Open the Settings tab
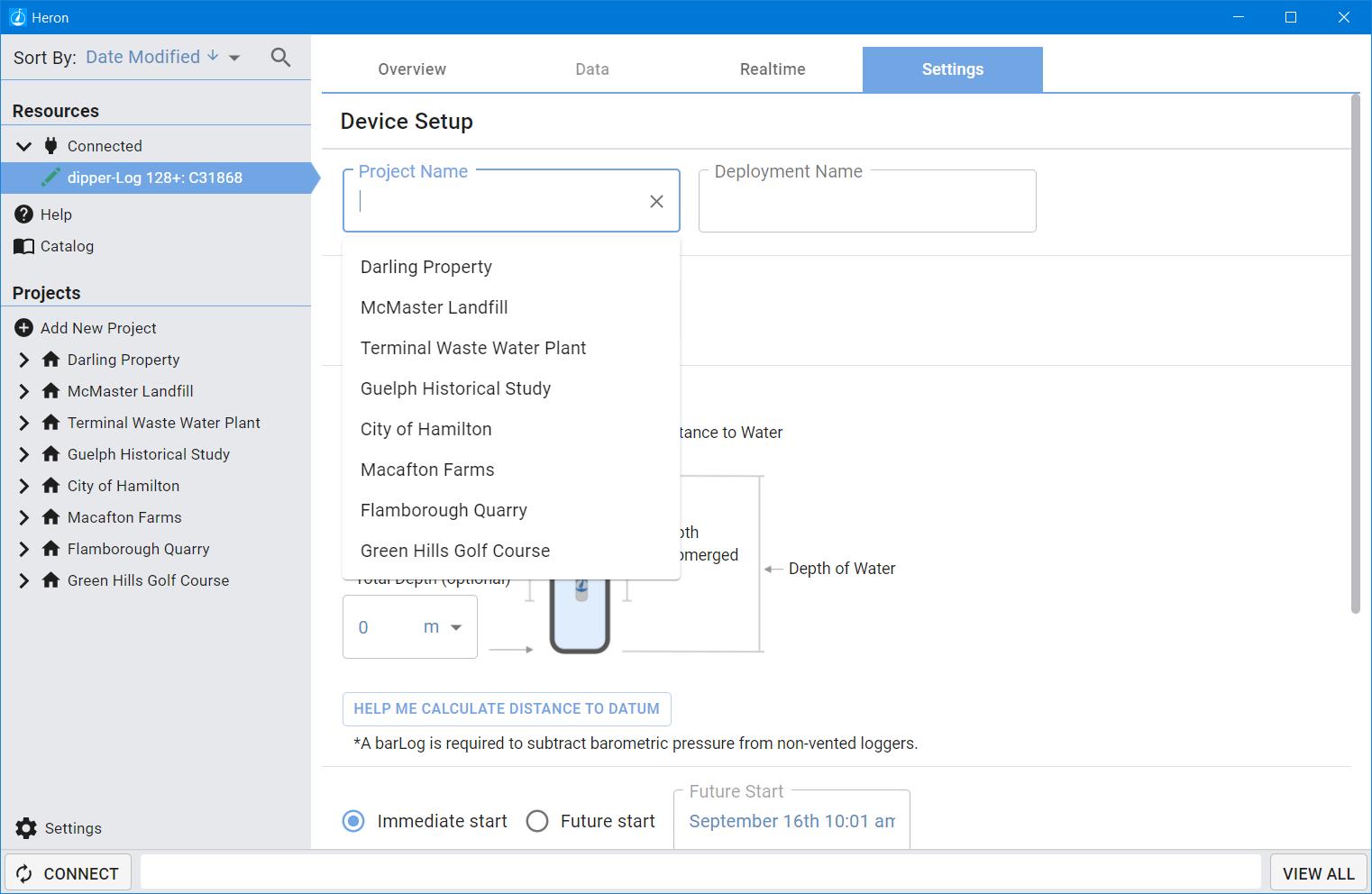Viewport: 1372px width, 894px height. pos(953,69)
